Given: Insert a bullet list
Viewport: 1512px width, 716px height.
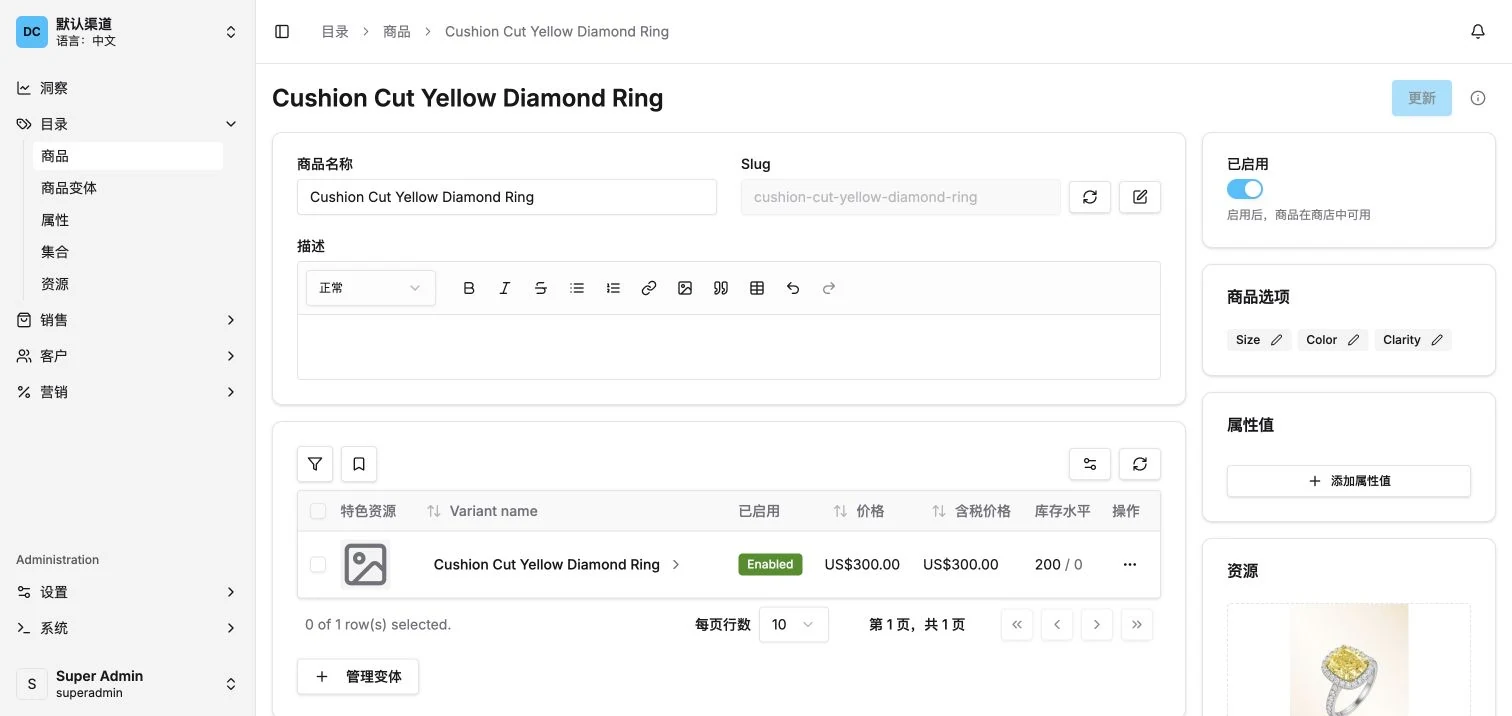Looking at the screenshot, I should click(577, 288).
